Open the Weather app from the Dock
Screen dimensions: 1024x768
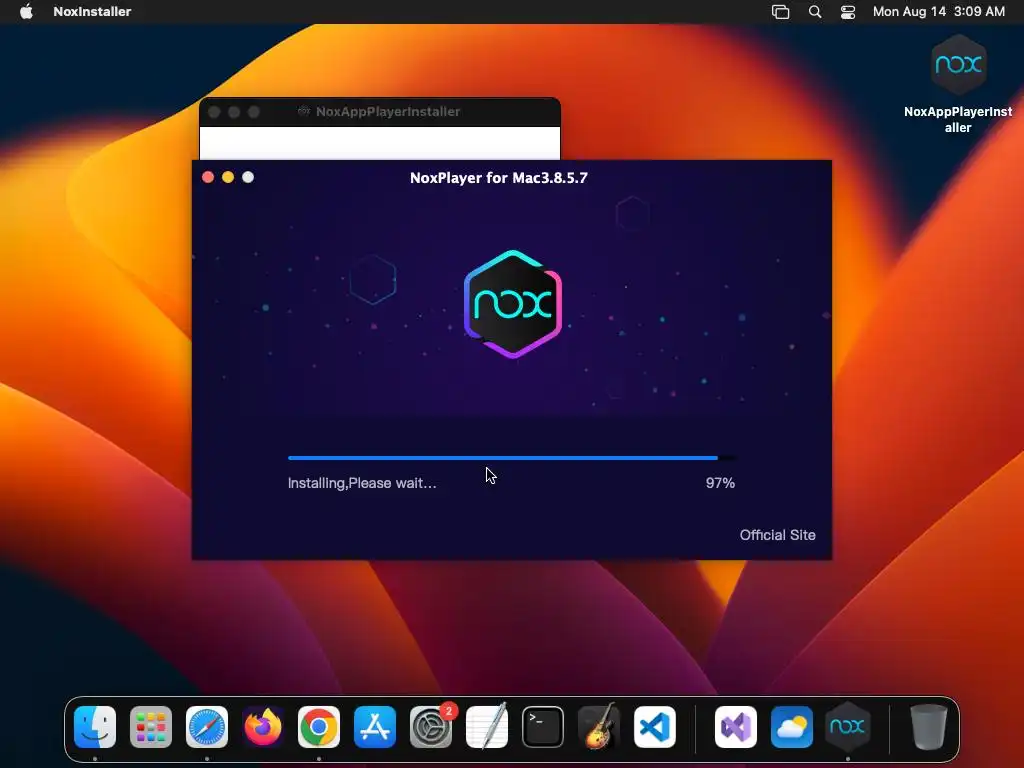[792, 727]
